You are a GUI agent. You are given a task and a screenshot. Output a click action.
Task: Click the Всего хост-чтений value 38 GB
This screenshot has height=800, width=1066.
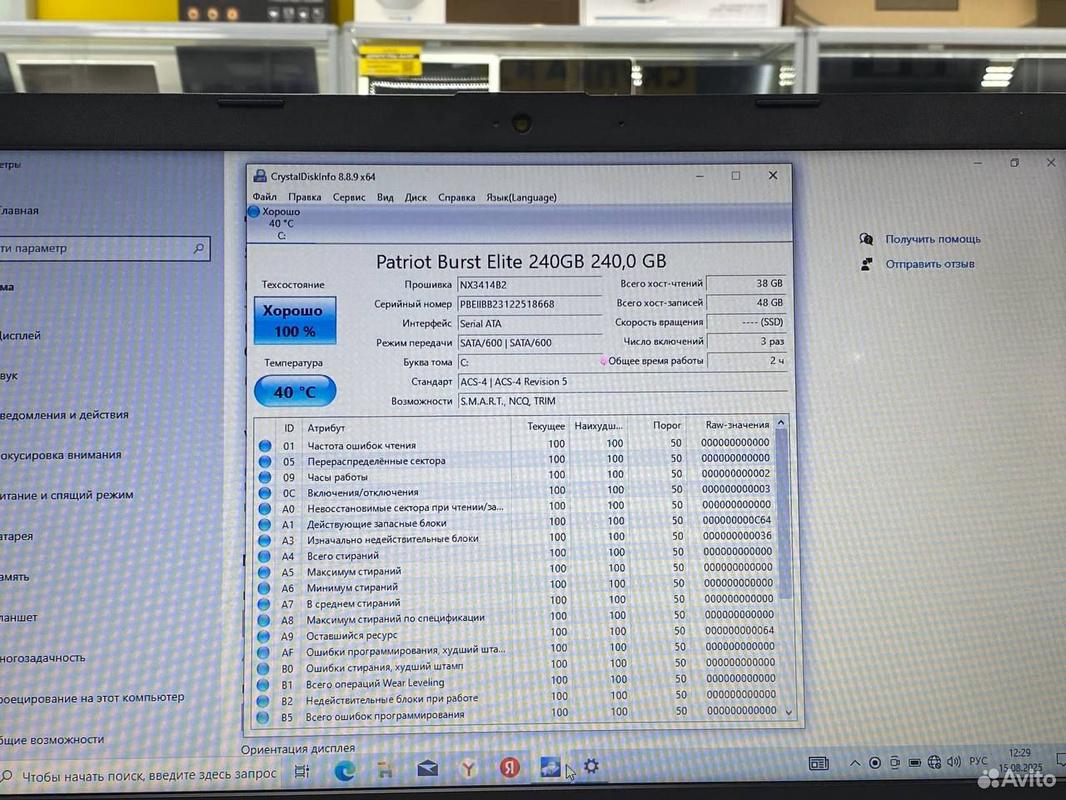[746, 283]
